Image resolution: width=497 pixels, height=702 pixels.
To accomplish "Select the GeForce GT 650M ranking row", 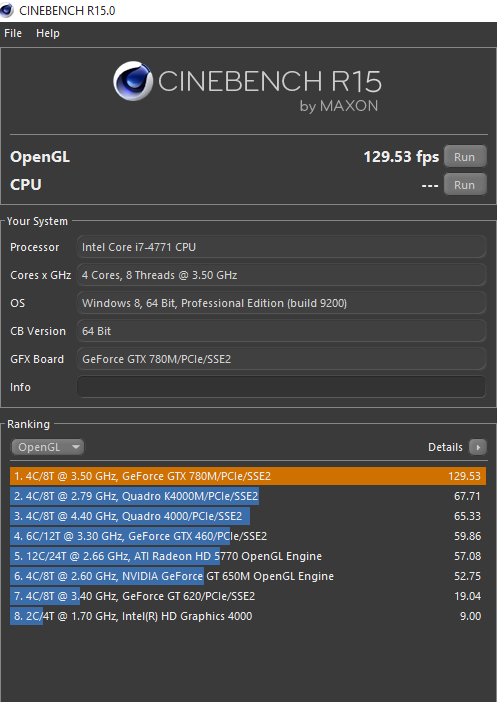I will 248,576.
